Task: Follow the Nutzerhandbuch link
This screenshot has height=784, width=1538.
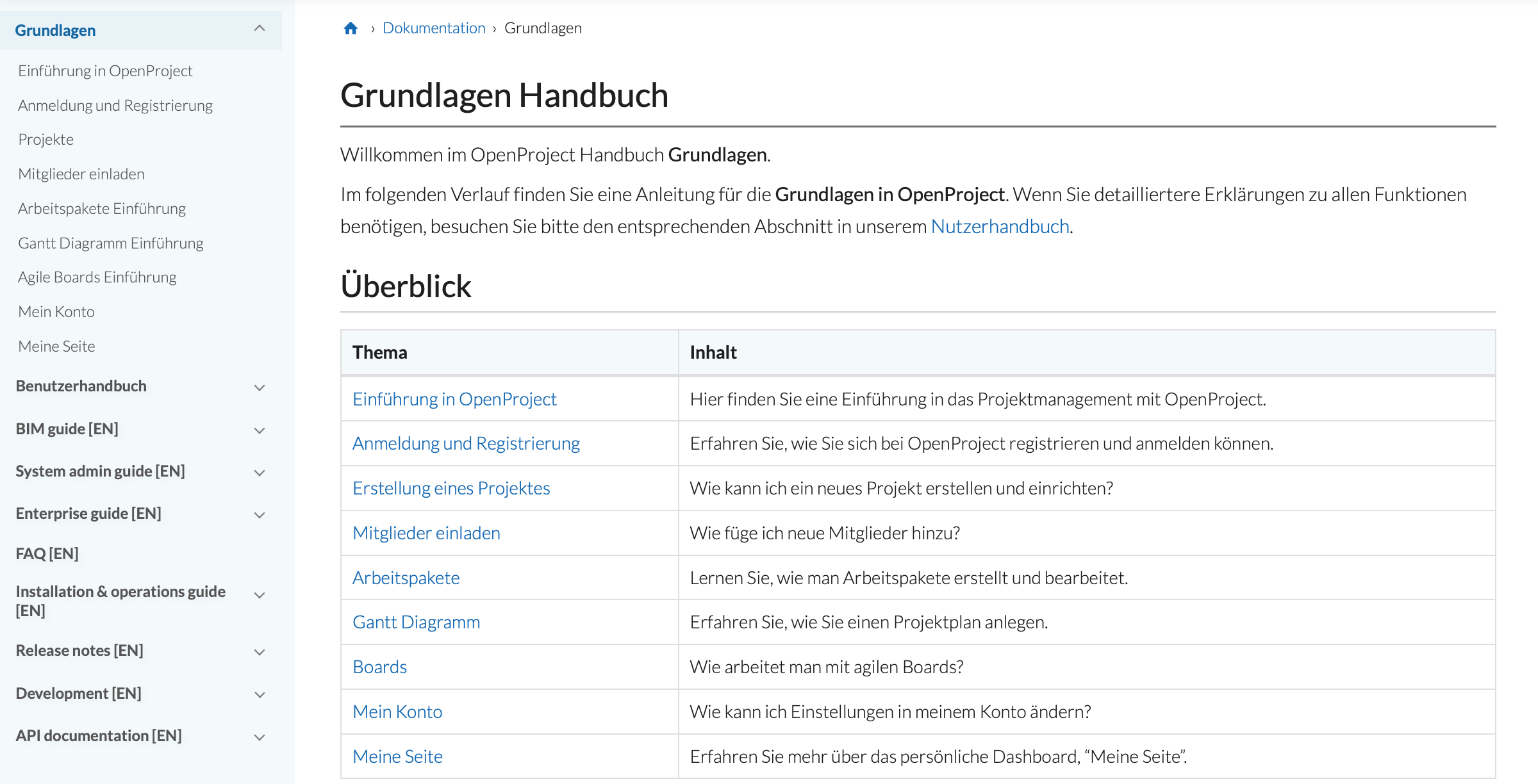Action: coord(1000,227)
